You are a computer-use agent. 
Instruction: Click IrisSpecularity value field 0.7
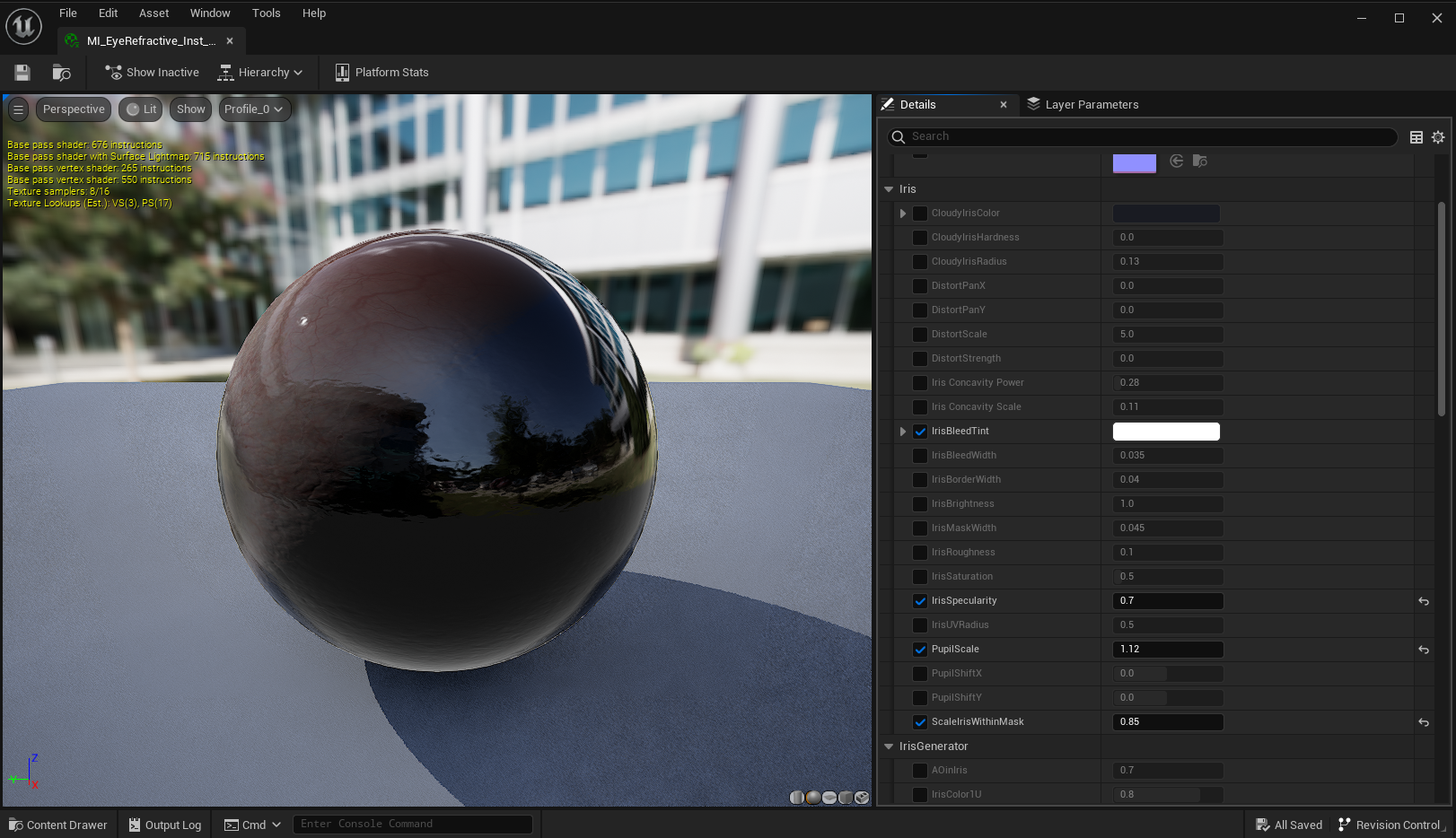point(1168,601)
